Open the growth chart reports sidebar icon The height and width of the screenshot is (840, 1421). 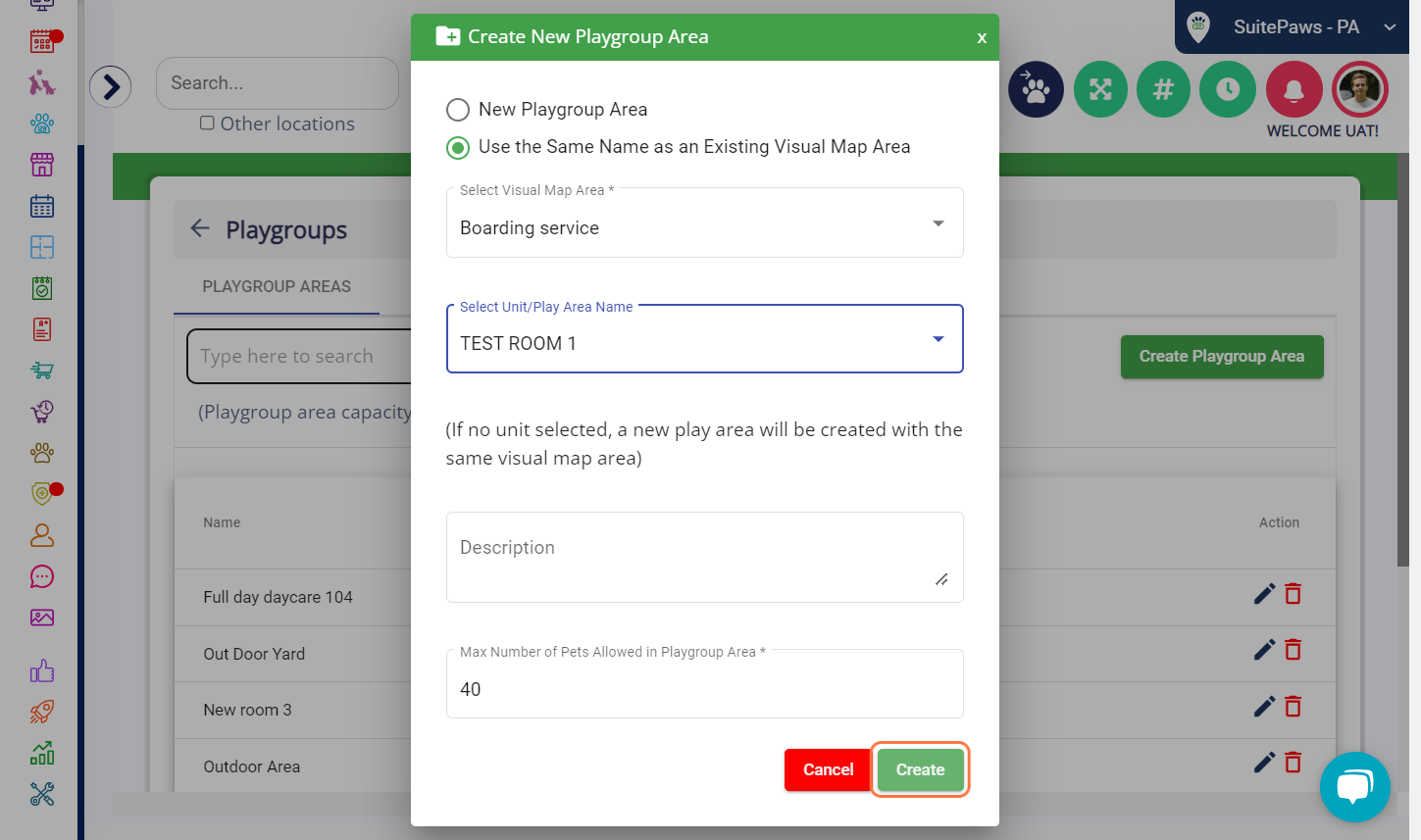coord(42,753)
